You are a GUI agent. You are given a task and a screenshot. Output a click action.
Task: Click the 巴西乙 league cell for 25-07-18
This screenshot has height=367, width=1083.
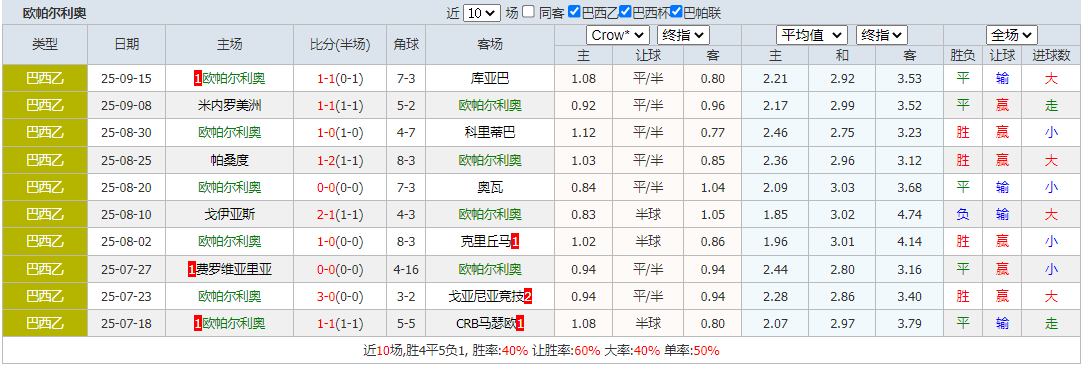45,323
